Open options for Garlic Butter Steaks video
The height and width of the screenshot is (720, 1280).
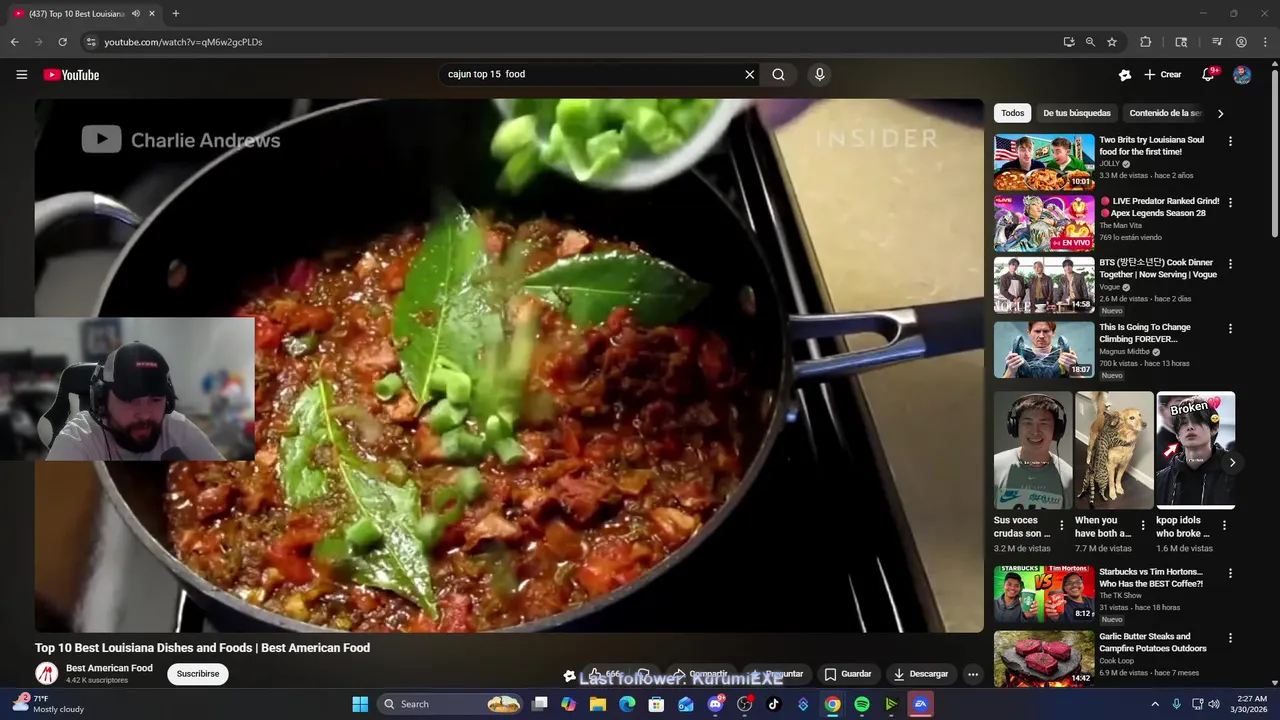point(1230,638)
